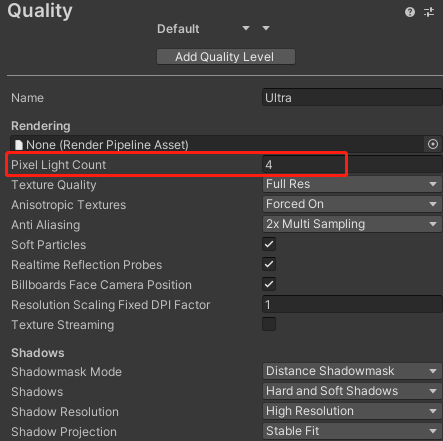This screenshot has height=441, width=443.
Task: Open the Shadowmask Mode dropdown
Action: (352, 371)
